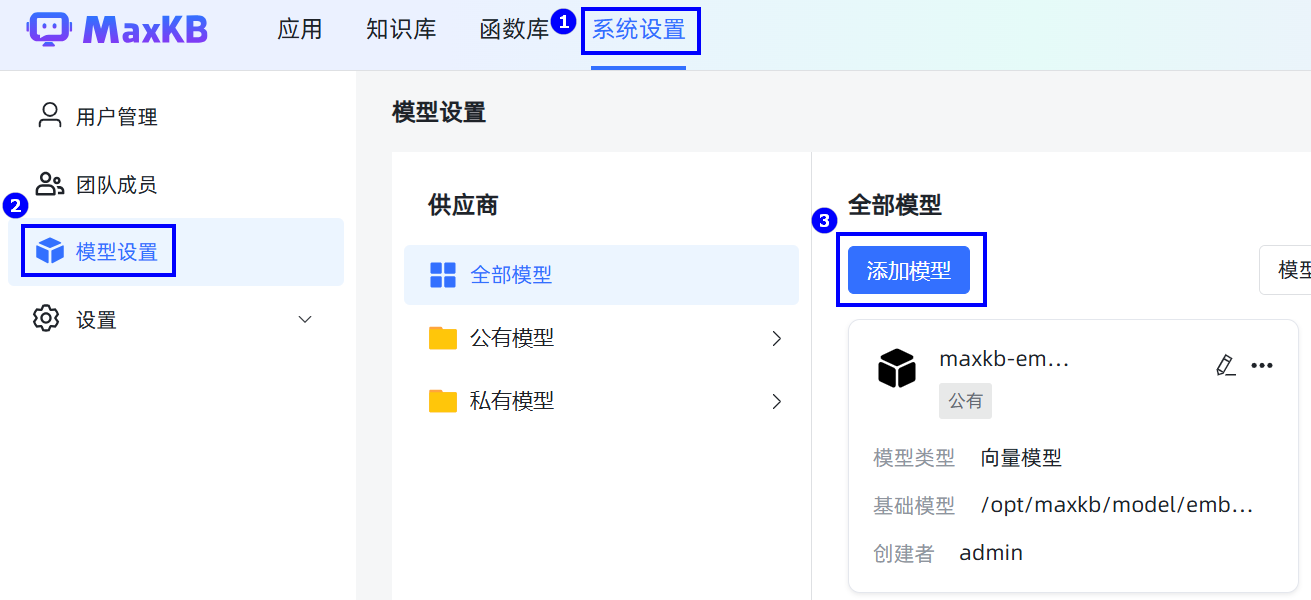The image size is (1311, 600).
Task: Switch to the 应用 tab
Action: pyautogui.click(x=300, y=30)
